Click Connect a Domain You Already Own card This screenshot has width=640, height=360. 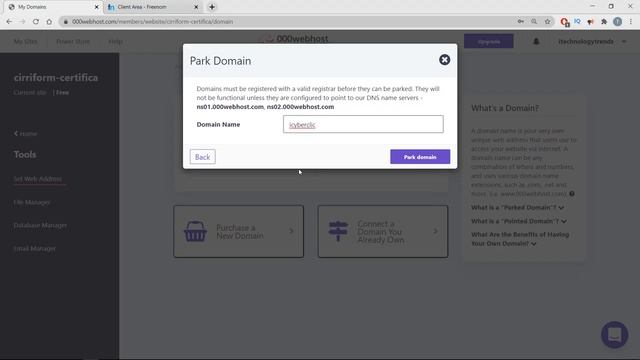(x=383, y=231)
